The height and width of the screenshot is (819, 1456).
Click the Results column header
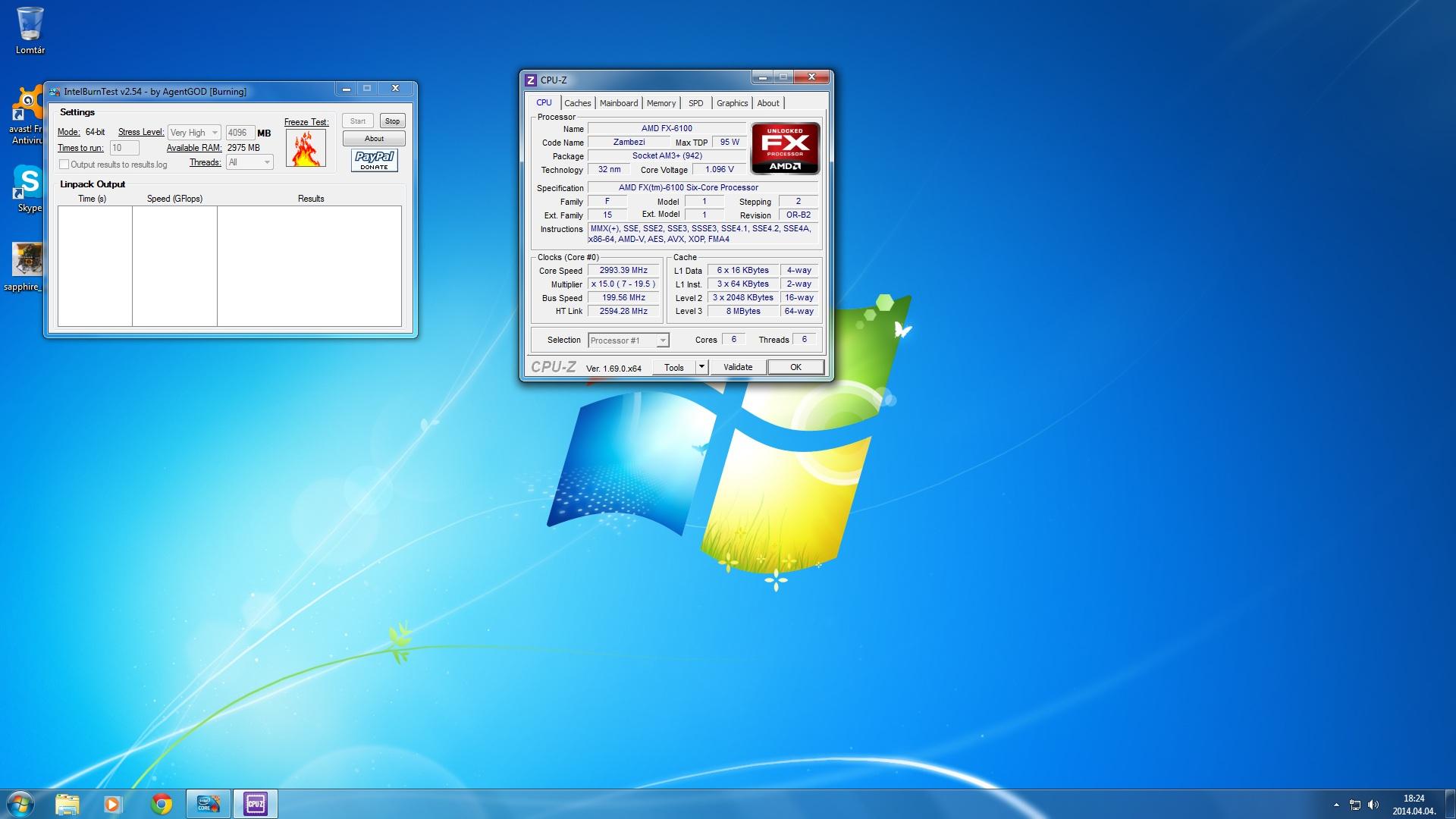tap(311, 199)
